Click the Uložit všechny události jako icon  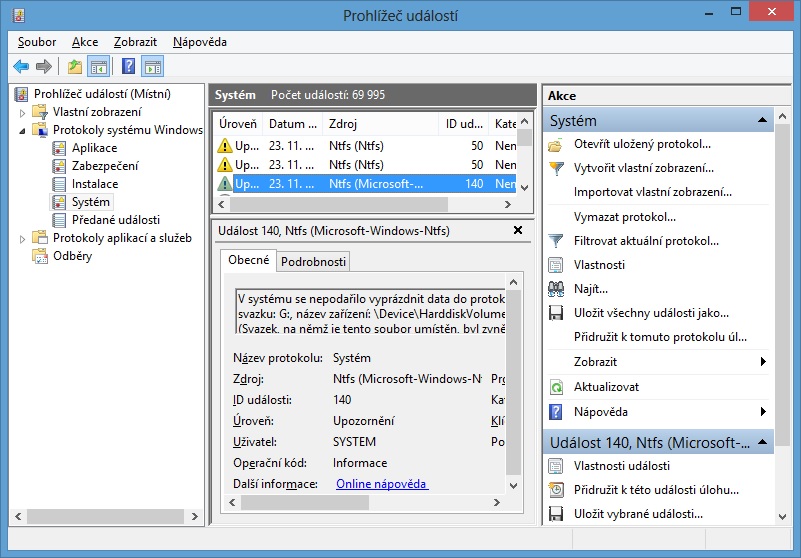click(x=557, y=313)
